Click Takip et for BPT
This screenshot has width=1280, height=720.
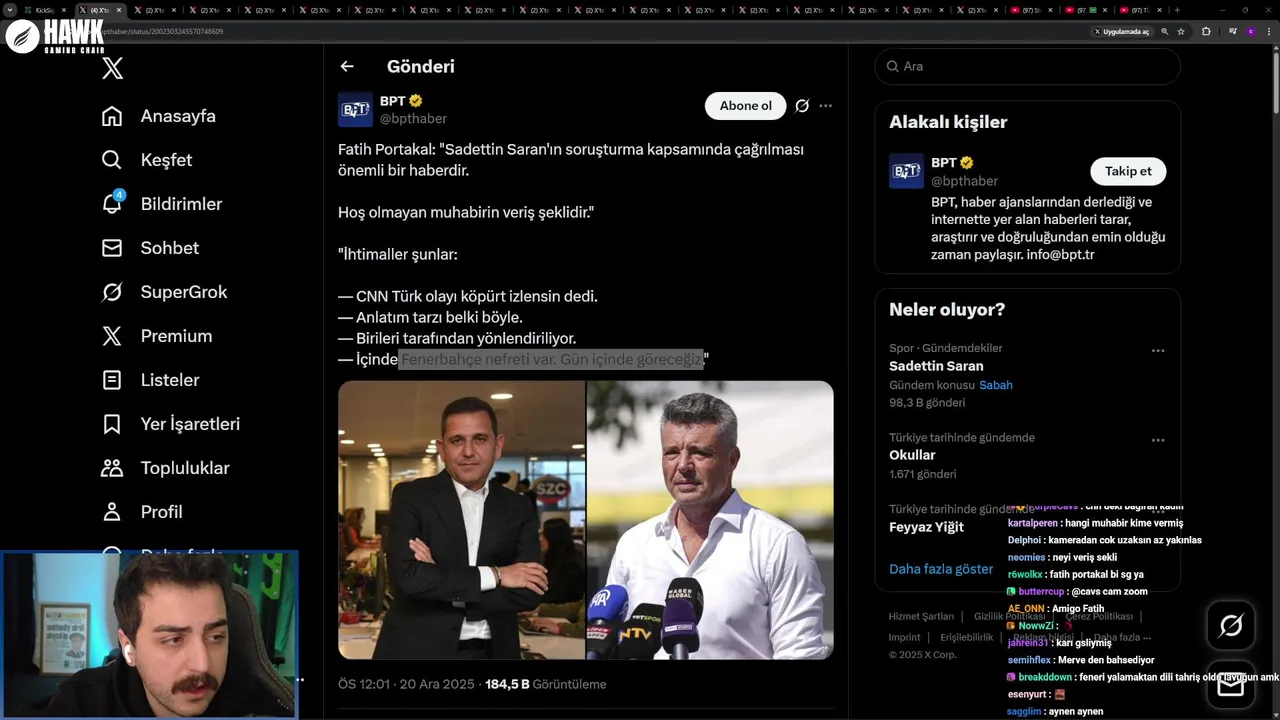[x=1128, y=171]
